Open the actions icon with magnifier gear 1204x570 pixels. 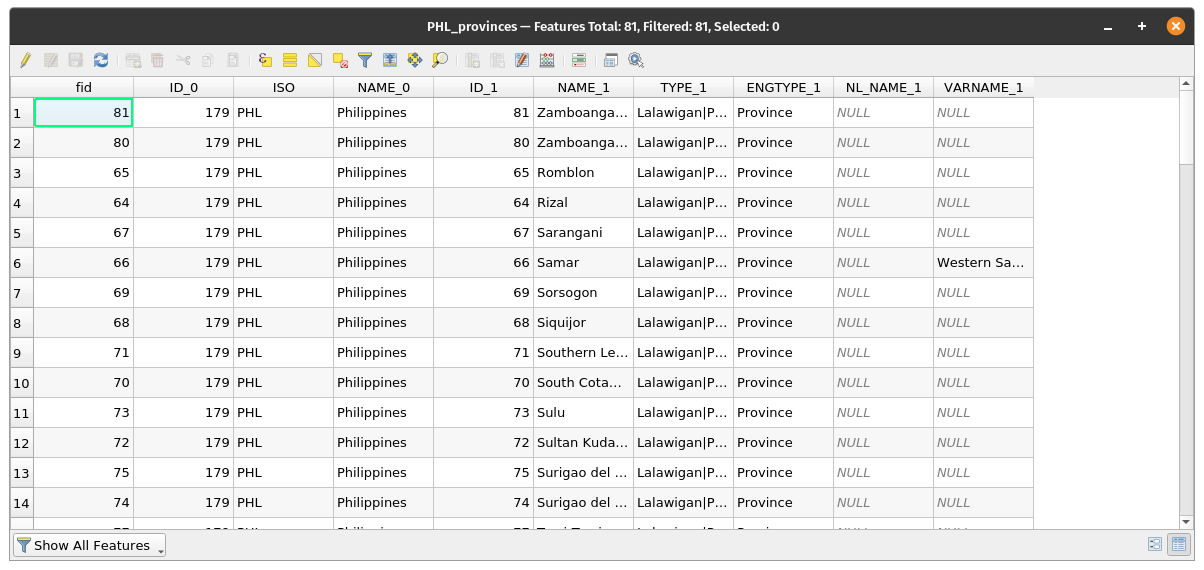tap(636, 60)
